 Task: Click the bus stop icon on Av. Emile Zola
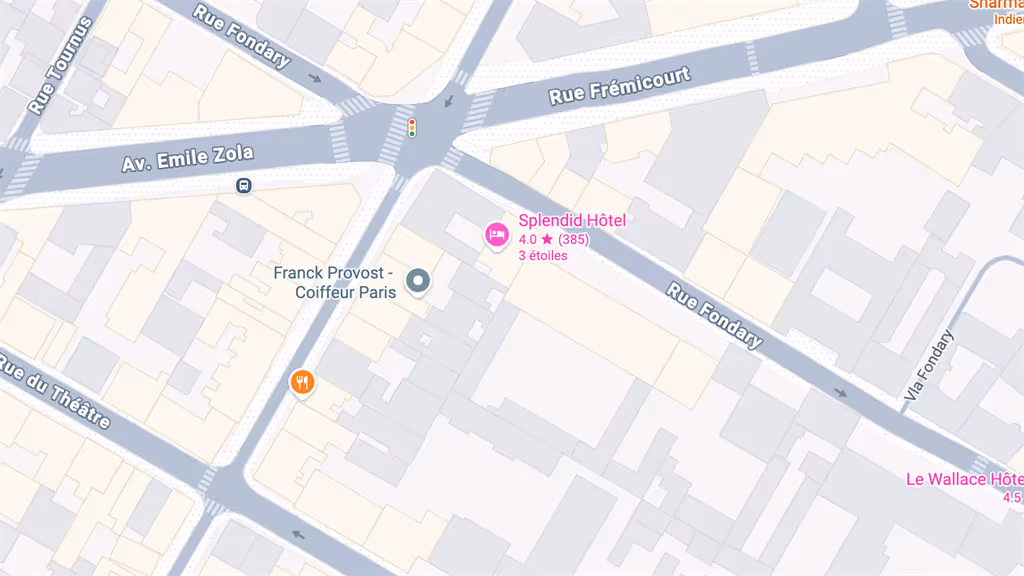pyautogui.click(x=244, y=186)
